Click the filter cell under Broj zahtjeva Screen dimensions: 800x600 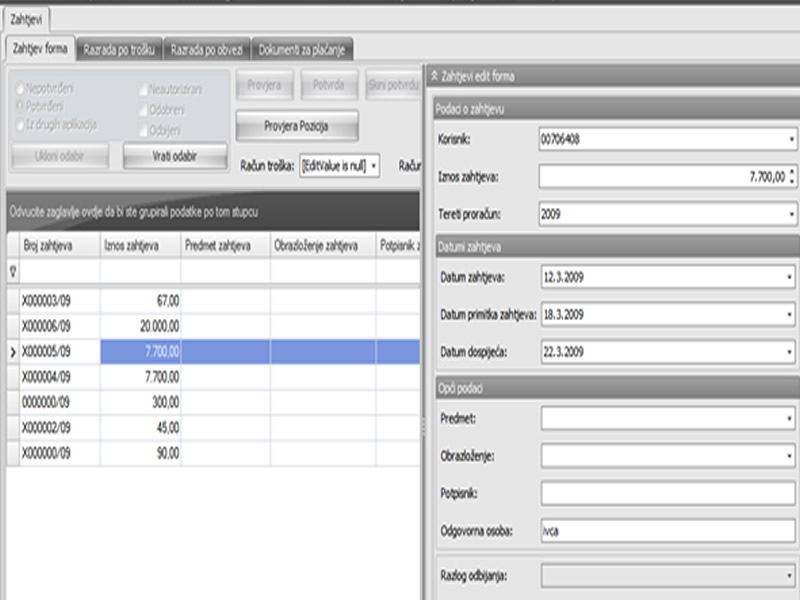59,271
